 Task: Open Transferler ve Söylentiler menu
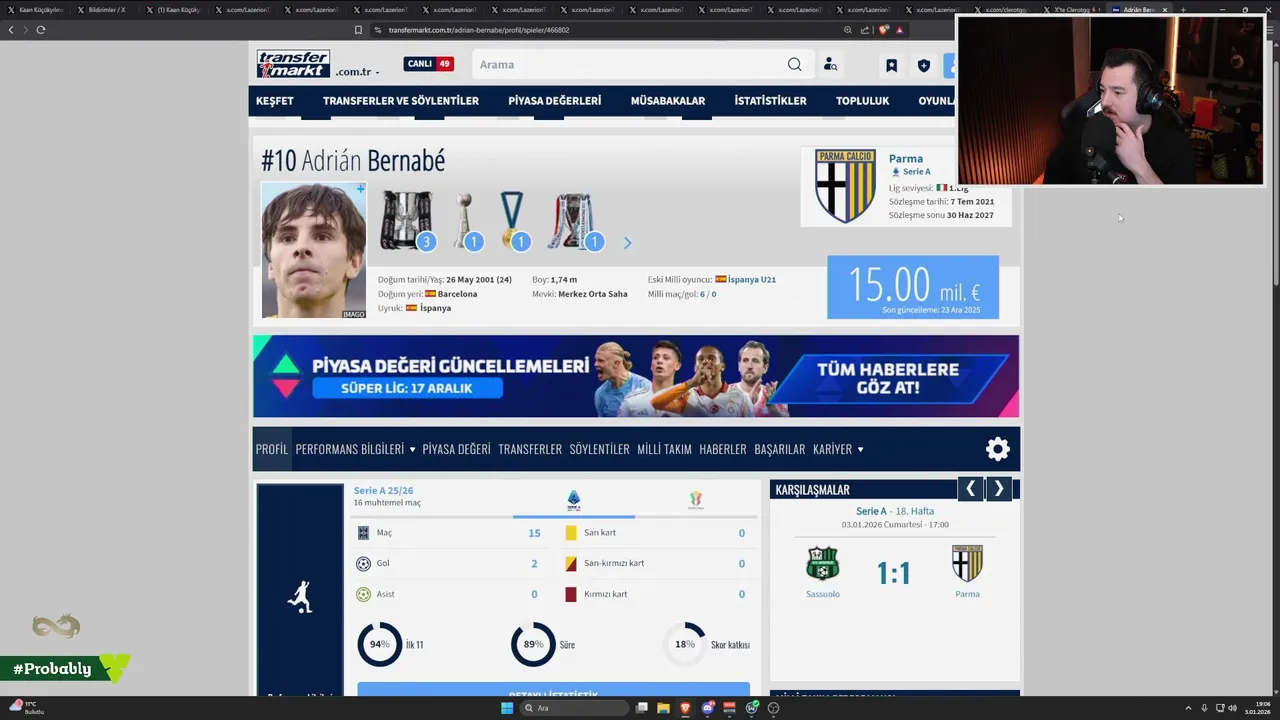(x=401, y=101)
